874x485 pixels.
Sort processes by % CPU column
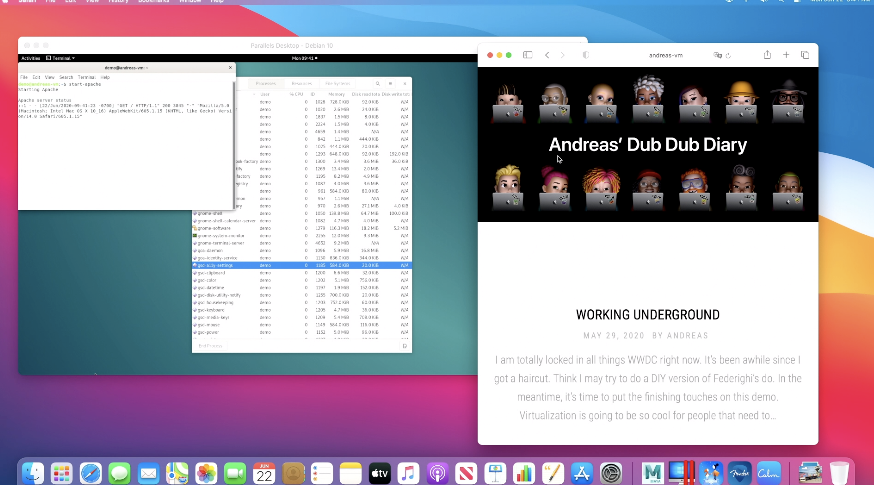[296, 94]
